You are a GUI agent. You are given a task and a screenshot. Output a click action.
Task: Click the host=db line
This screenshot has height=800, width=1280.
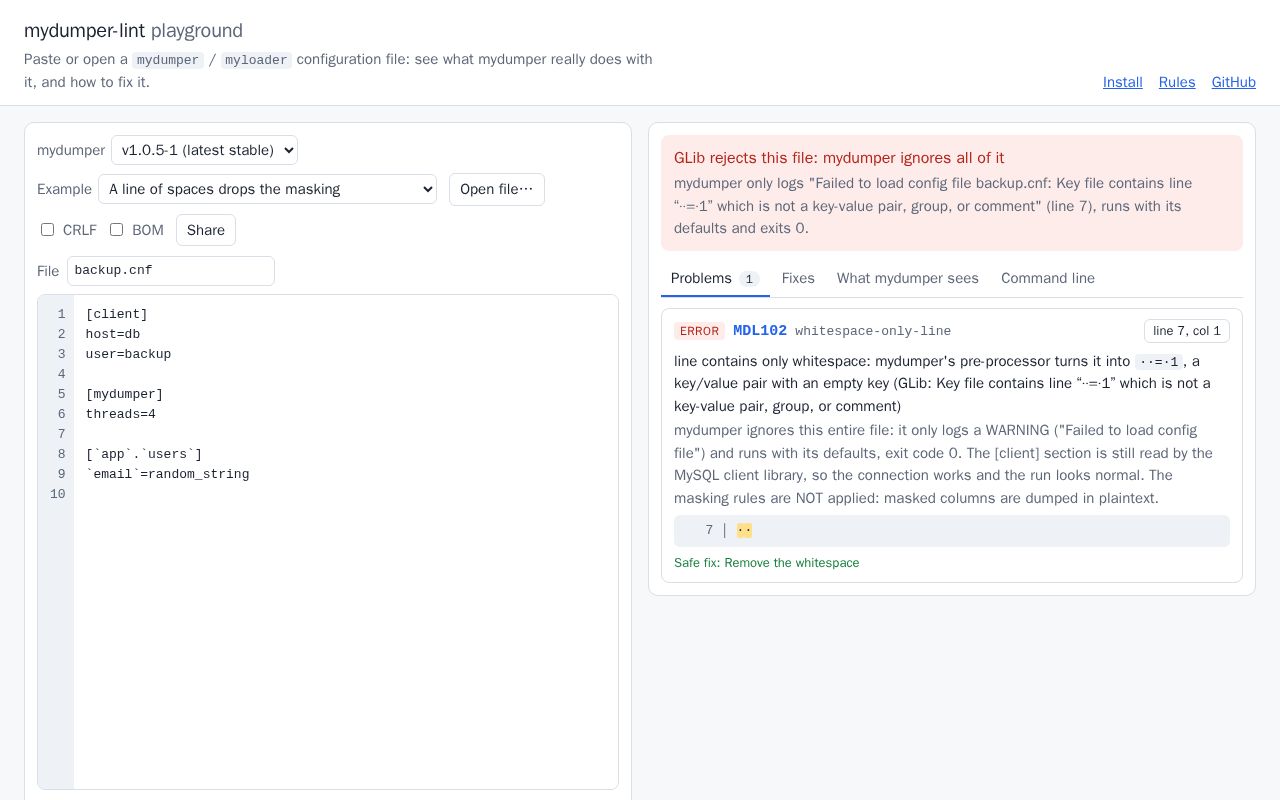(x=113, y=334)
